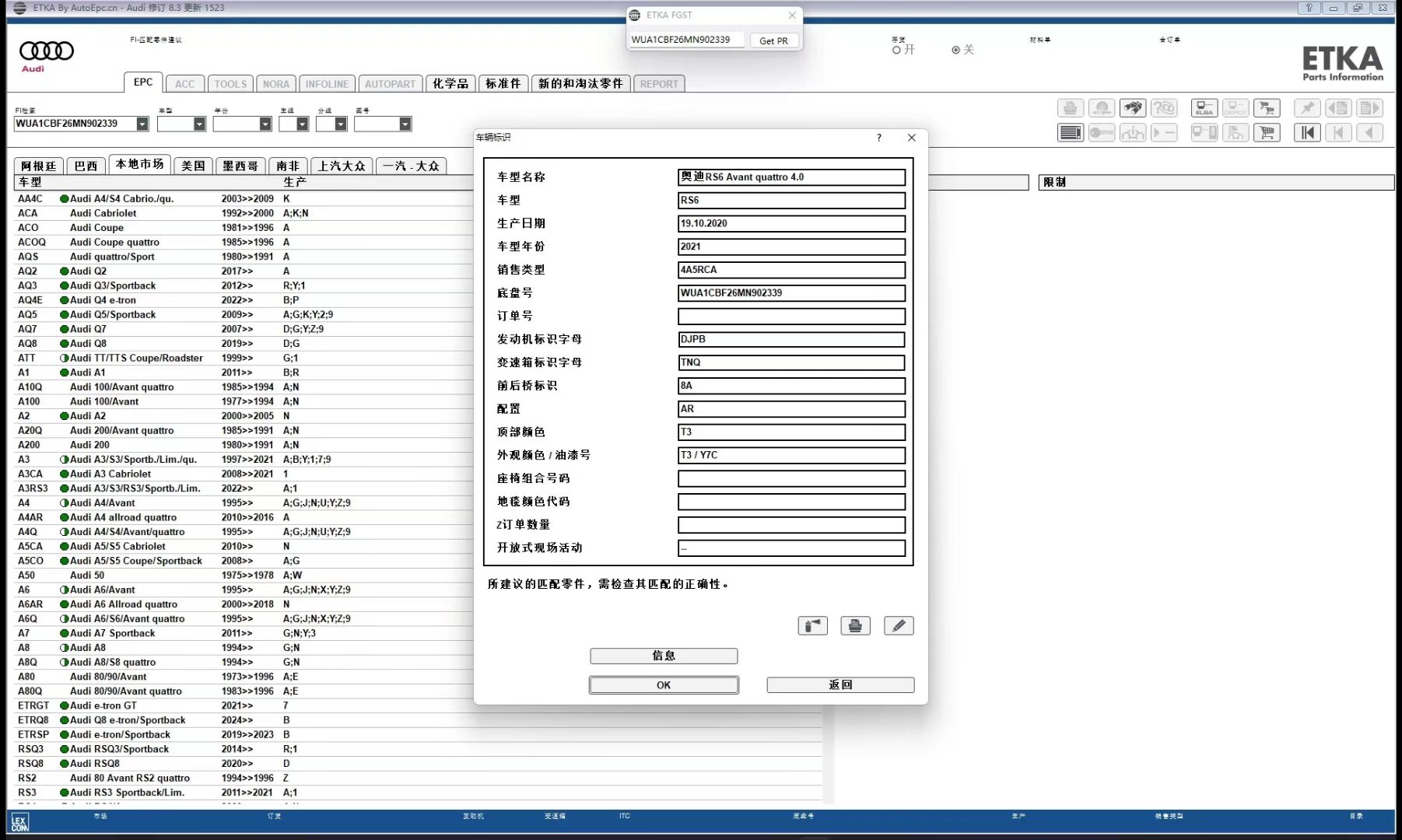1402x840 pixels.
Task: Switch to the EPC tab
Action: [x=143, y=82]
